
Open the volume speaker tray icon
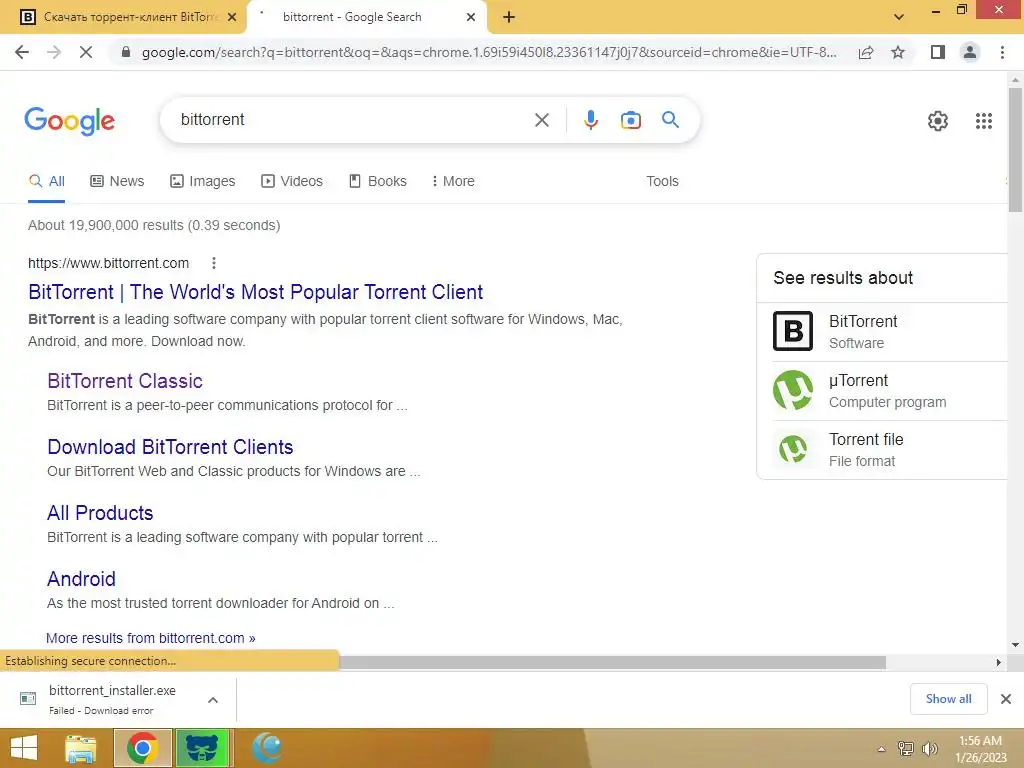(x=929, y=749)
